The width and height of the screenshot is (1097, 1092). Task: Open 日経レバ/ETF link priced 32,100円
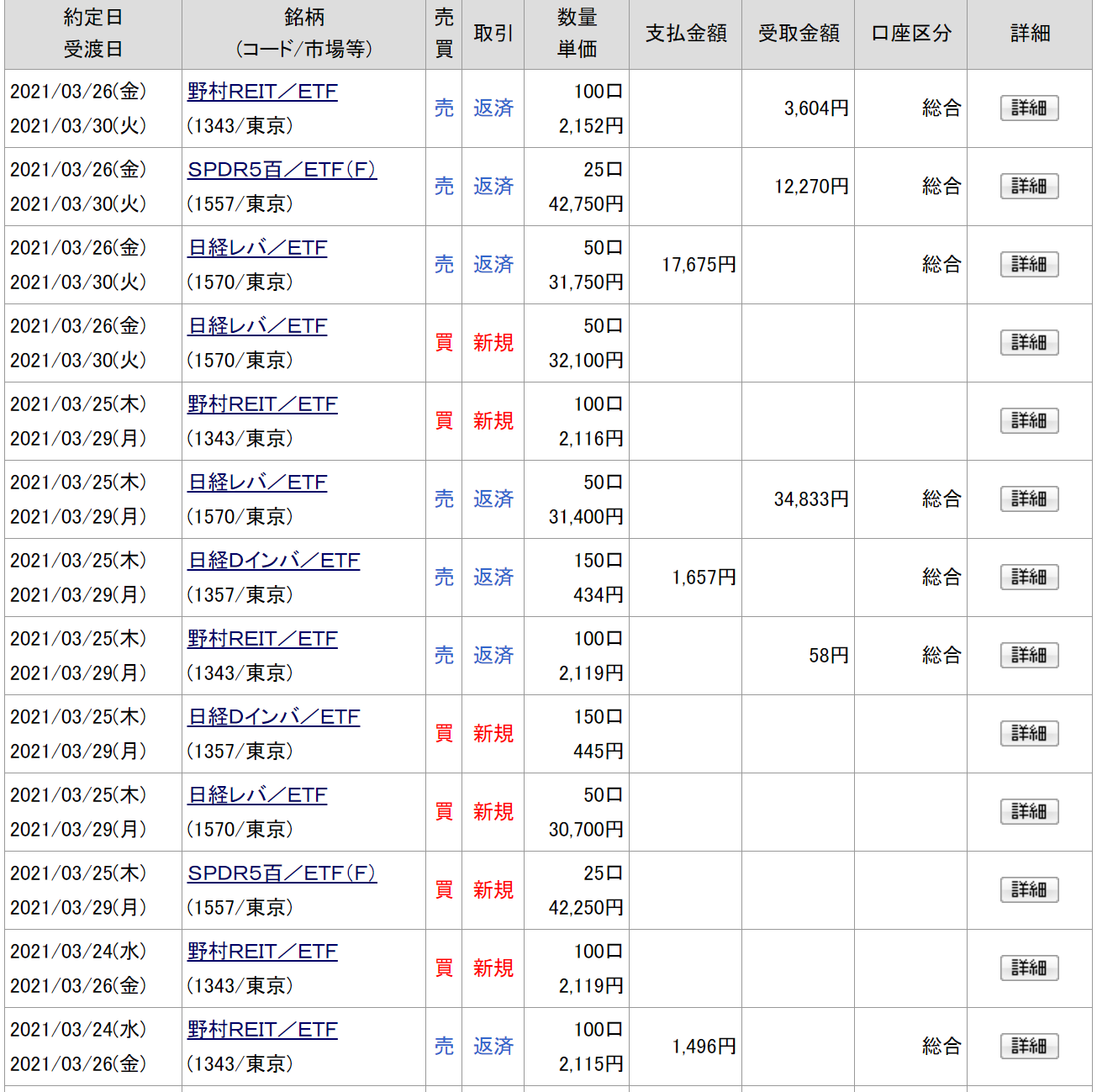(x=257, y=326)
